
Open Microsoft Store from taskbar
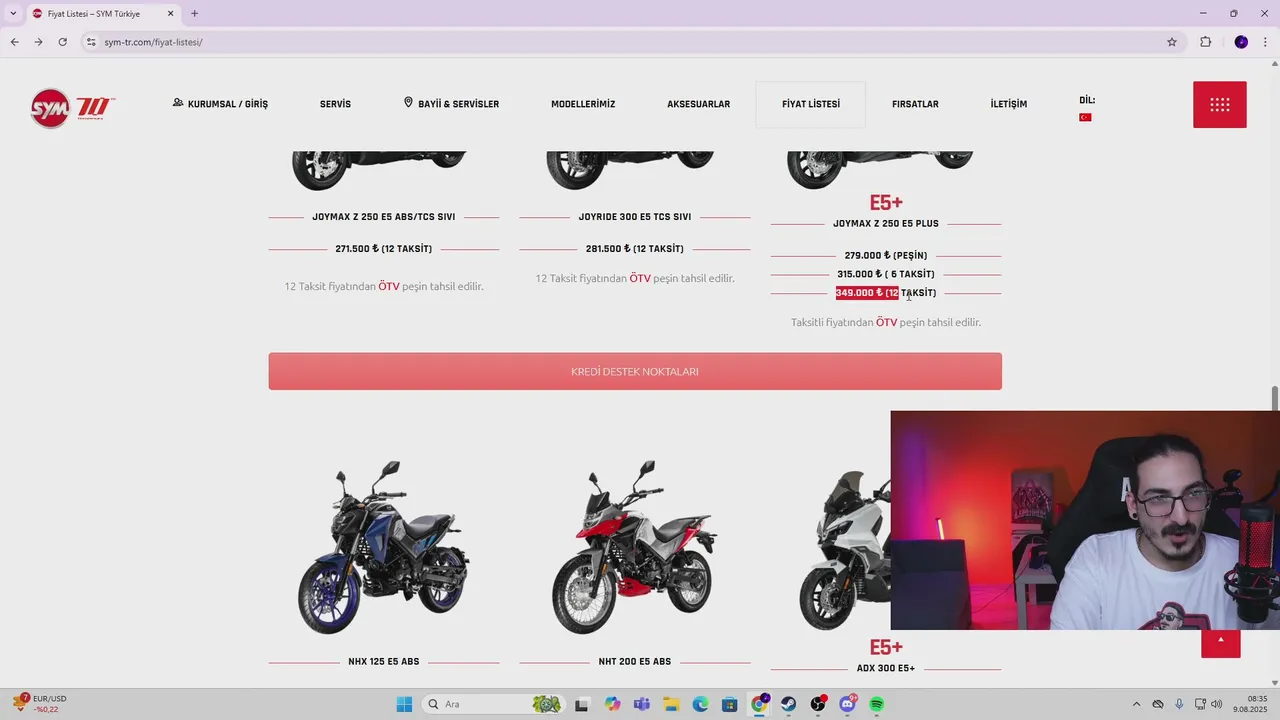point(730,704)
